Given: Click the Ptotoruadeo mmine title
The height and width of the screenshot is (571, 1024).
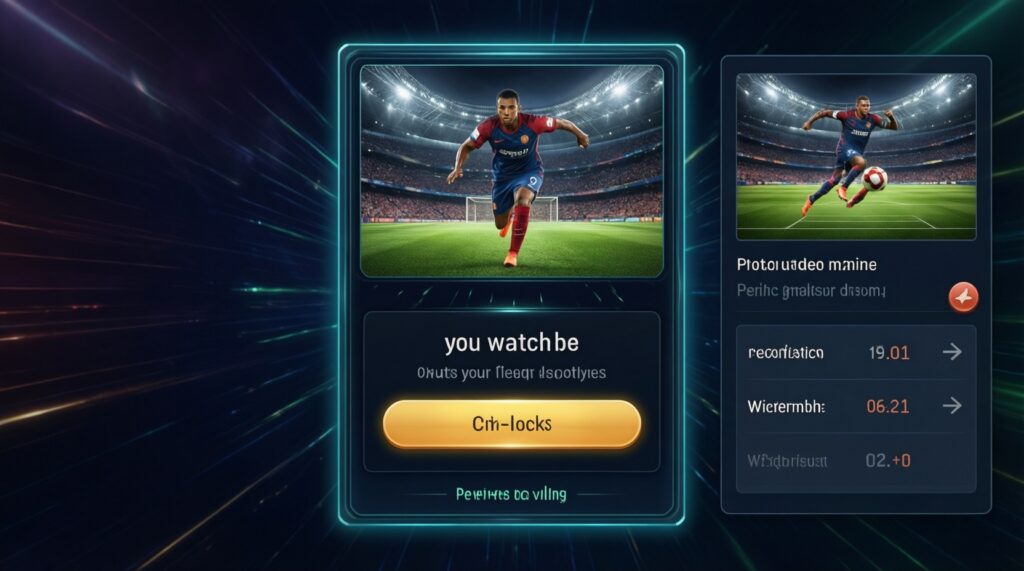Looking at the screenshot, I should point(807,265).
